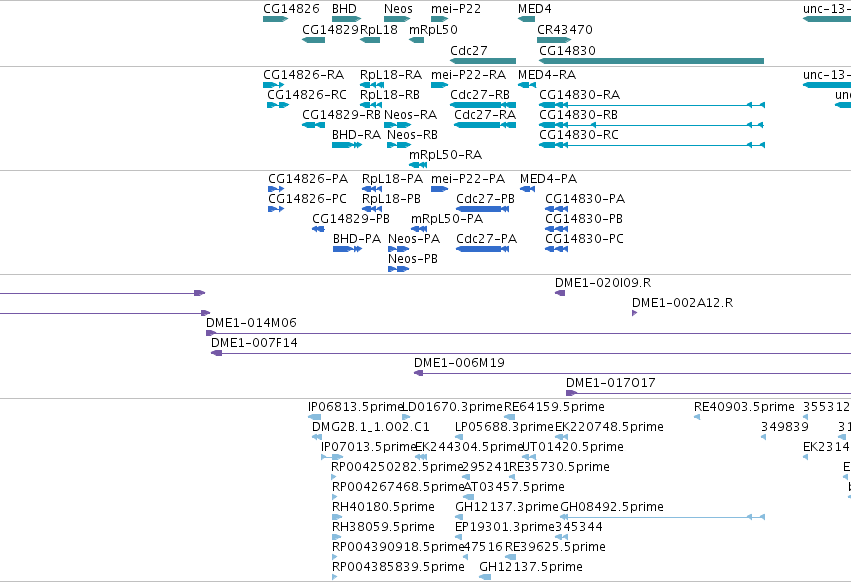Screen dimensions: 851x582
Task: Select EST IP06813.5prime
Action: click(355, 407)
